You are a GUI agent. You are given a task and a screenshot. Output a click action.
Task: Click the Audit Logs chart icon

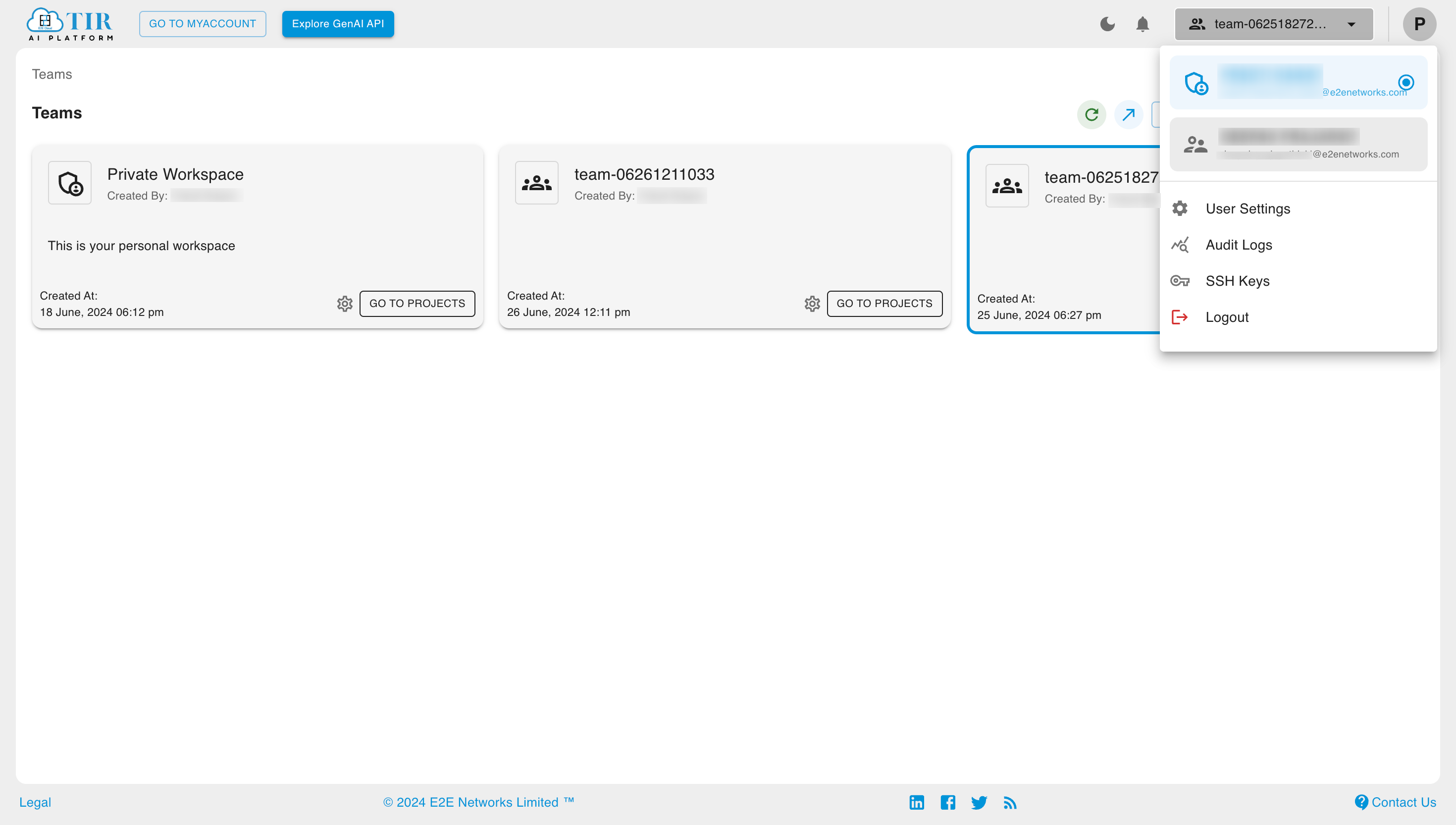click(x=1180, y=245)
